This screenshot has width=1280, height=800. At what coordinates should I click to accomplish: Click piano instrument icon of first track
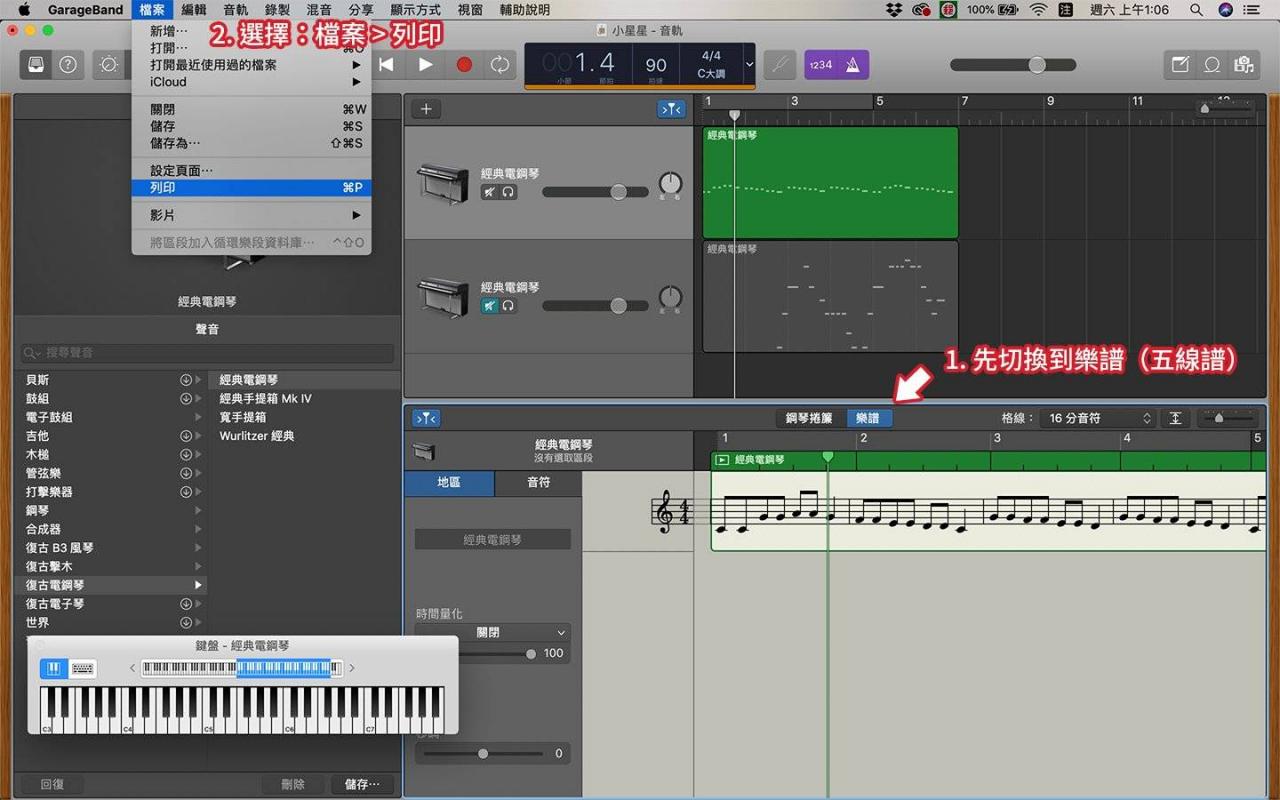point(442,184)
